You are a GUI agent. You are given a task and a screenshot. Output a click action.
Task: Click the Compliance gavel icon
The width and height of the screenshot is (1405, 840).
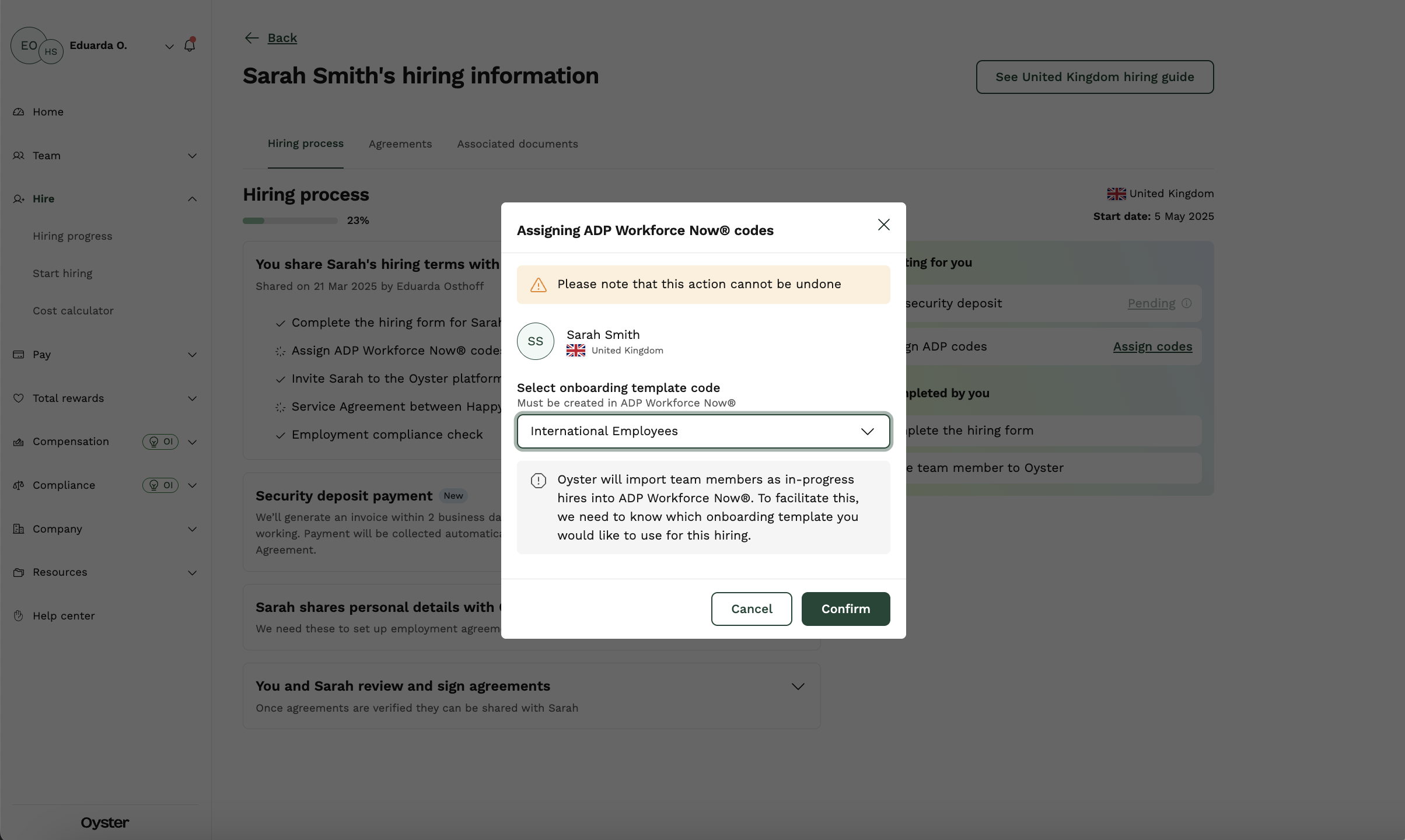tap(19, 485)
